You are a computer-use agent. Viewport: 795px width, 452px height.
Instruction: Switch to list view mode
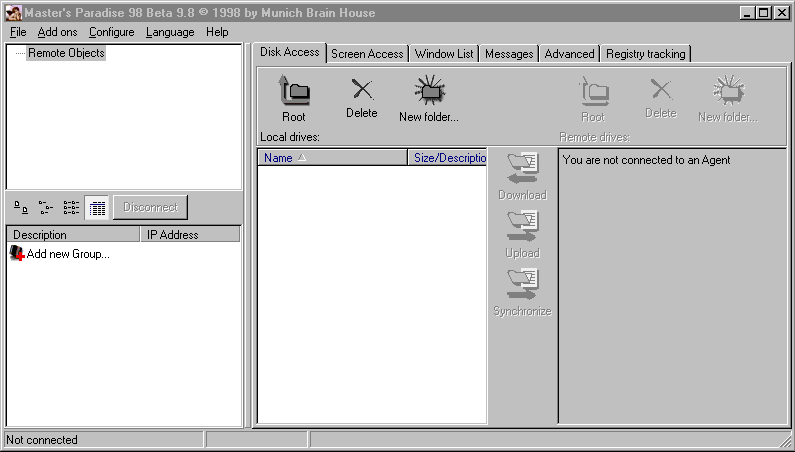click(71, 208)
